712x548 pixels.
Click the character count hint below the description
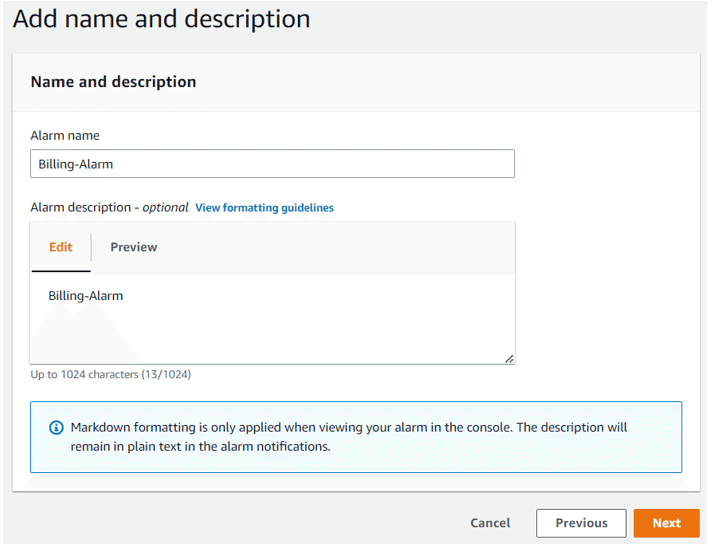pyautogui.click(x=111, y=374)
